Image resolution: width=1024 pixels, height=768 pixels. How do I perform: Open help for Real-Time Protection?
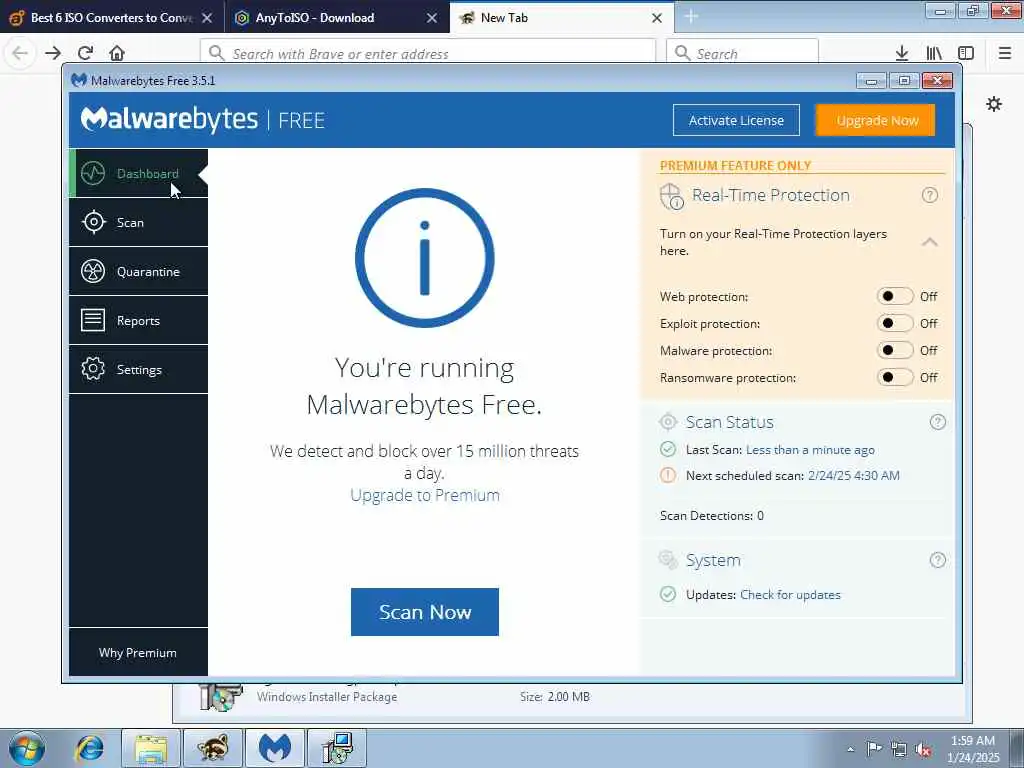(x=930, y=195)
